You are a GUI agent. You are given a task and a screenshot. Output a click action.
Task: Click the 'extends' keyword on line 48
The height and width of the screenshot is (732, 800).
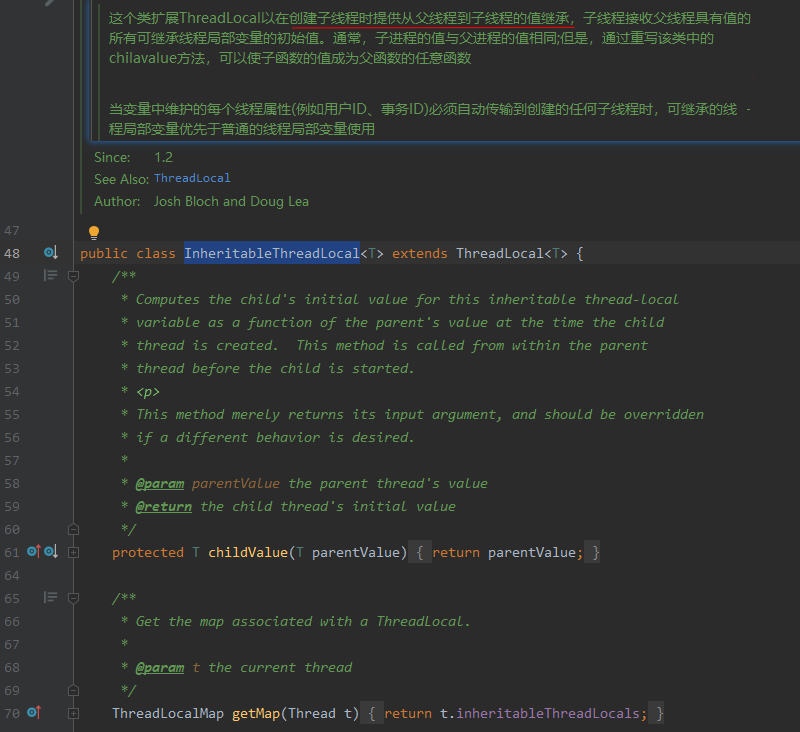(x=419, y=253)
